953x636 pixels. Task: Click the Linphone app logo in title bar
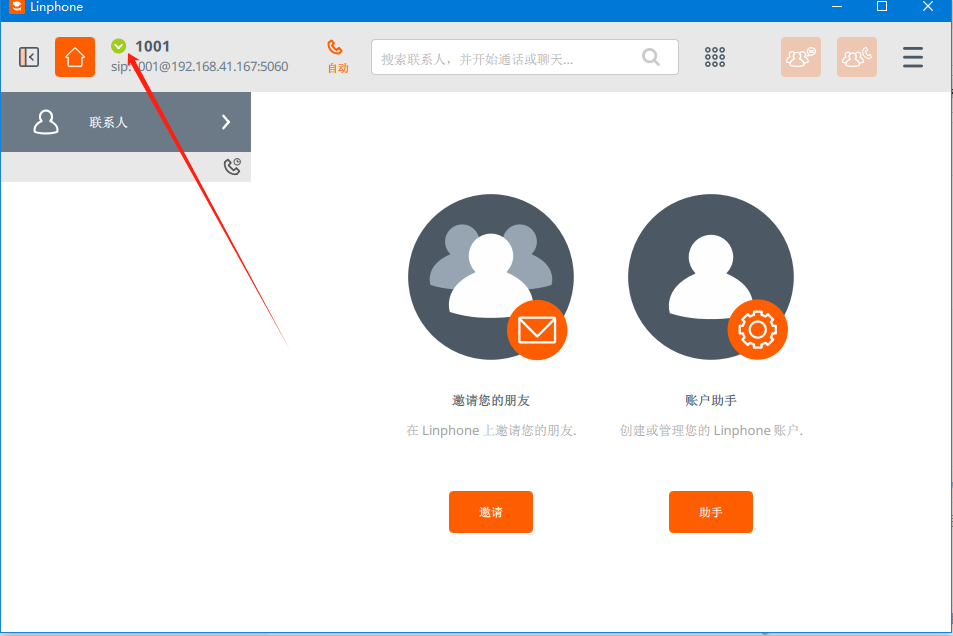pos(16,7)
